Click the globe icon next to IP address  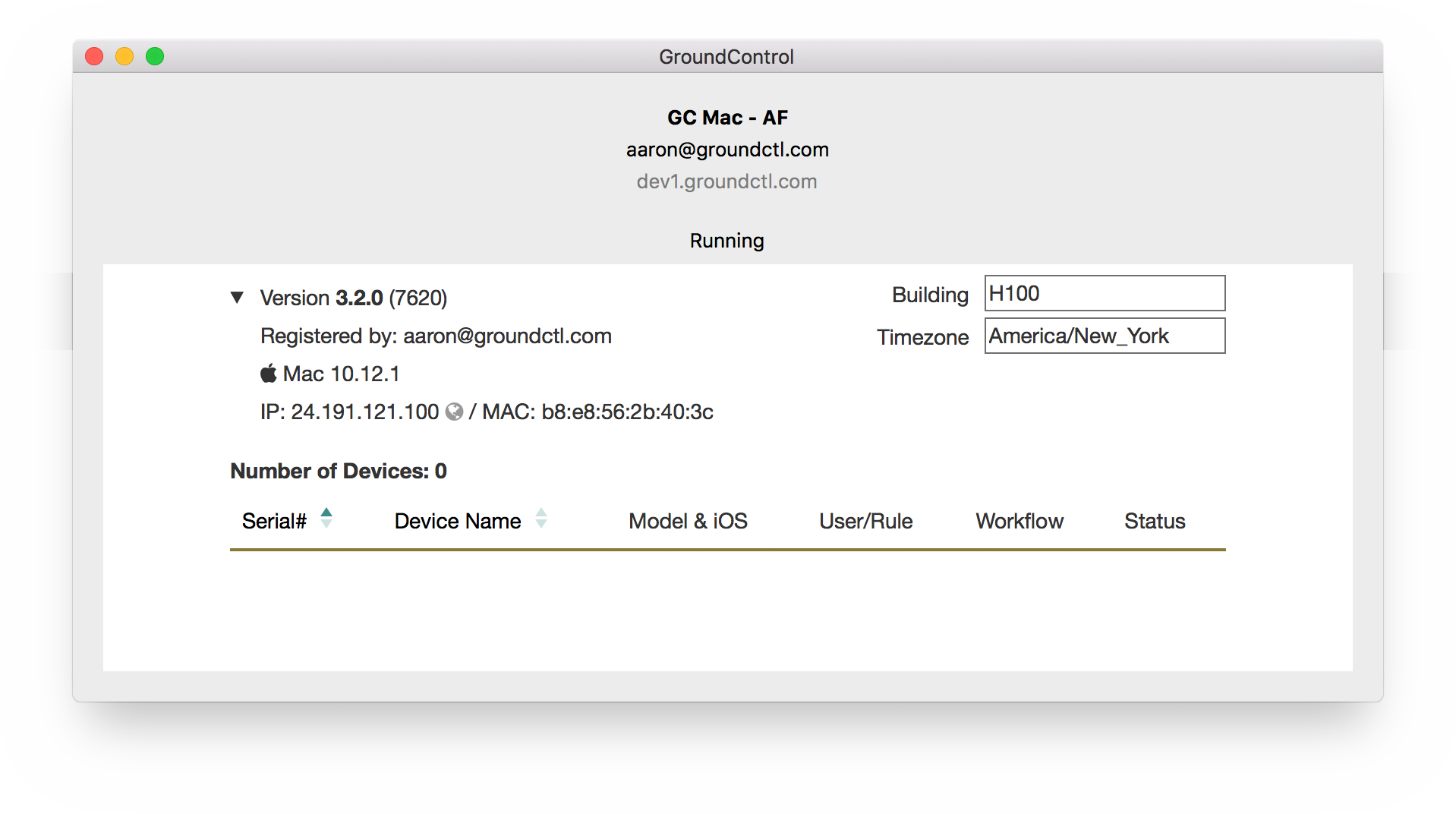(454, 412)
